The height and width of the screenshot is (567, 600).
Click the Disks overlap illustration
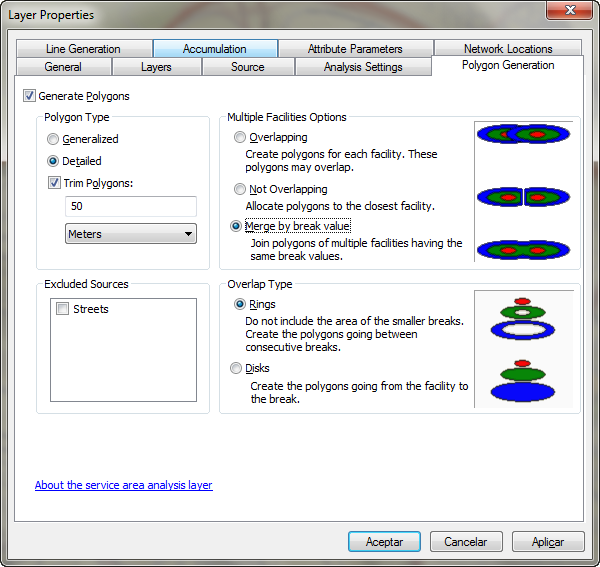(x=522, y=381)
